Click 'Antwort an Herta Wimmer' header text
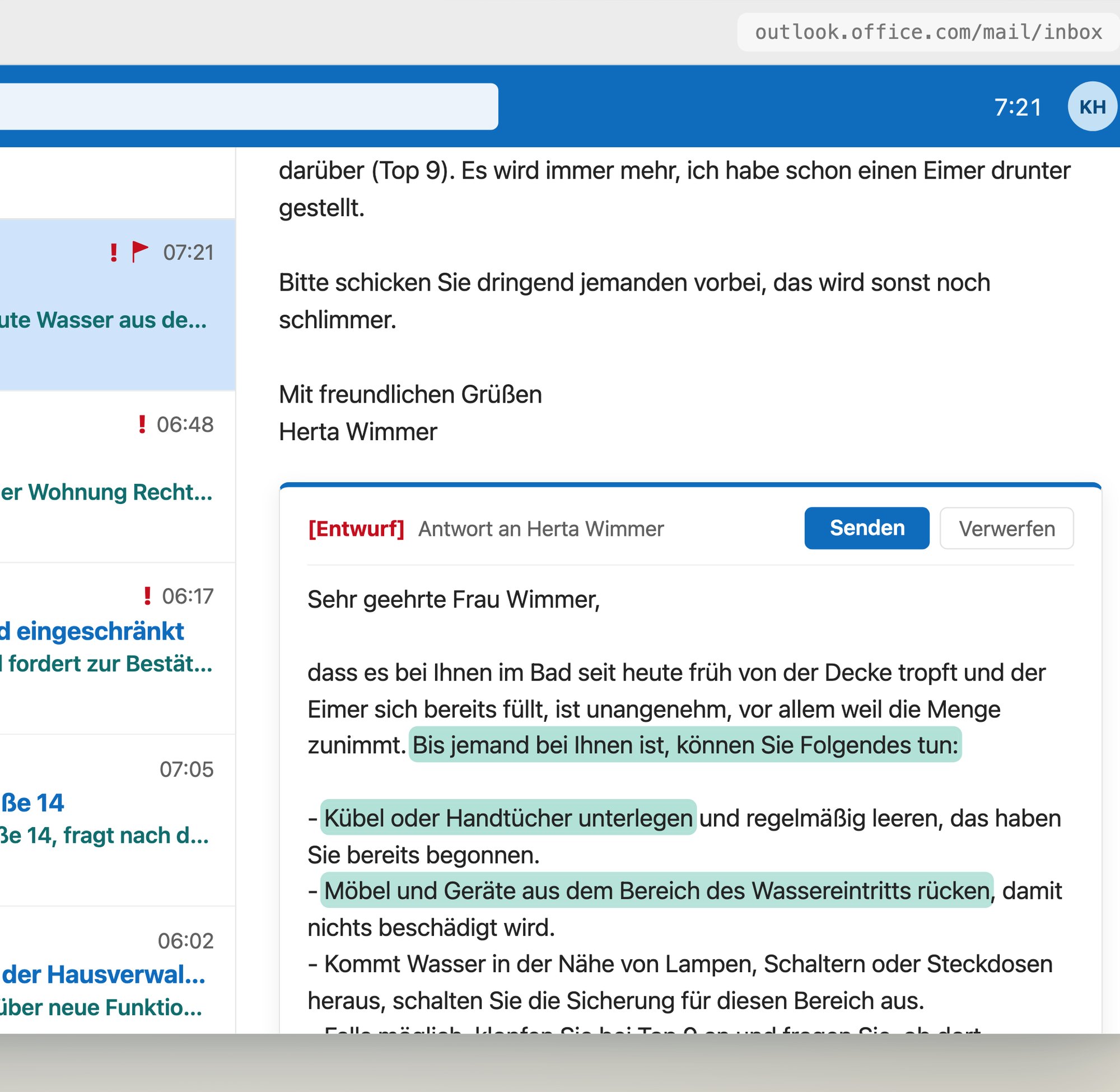 tap(541, 529)
